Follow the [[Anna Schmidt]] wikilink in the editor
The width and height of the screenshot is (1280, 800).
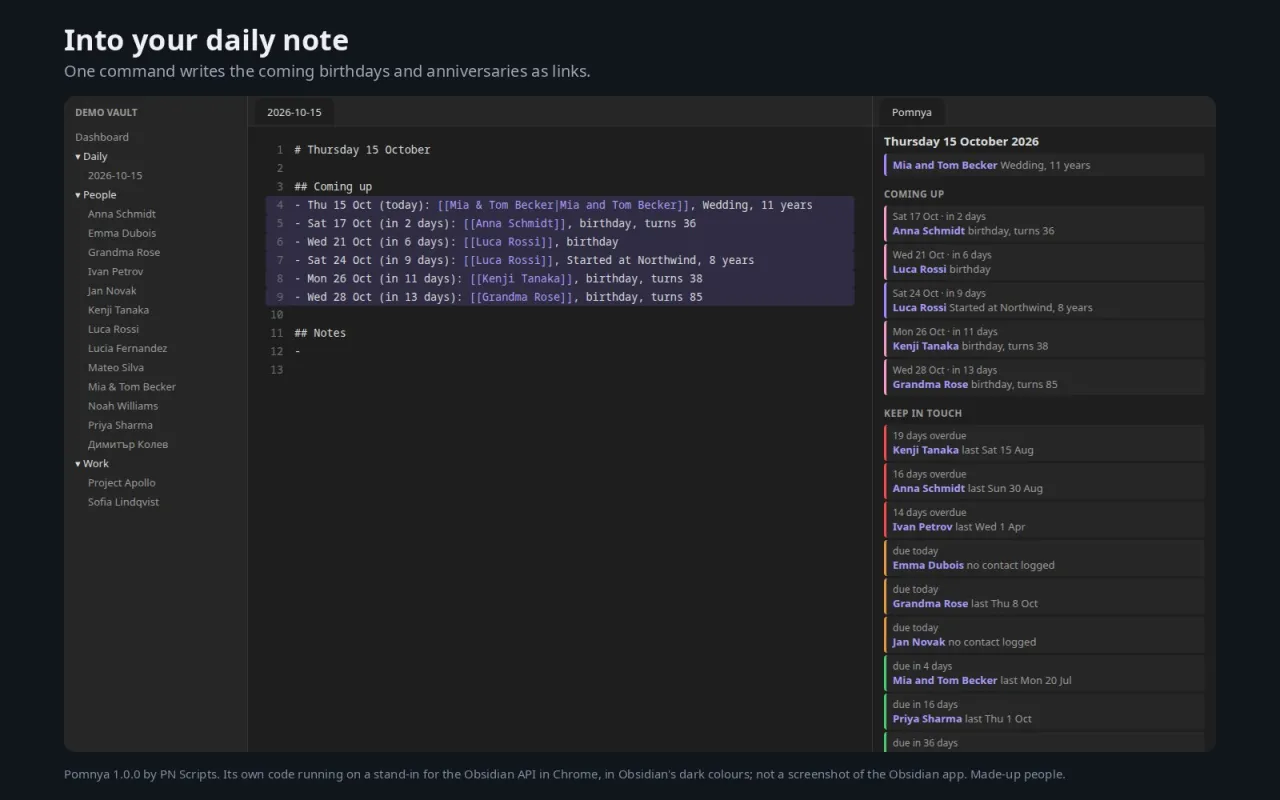click(515, 224)
